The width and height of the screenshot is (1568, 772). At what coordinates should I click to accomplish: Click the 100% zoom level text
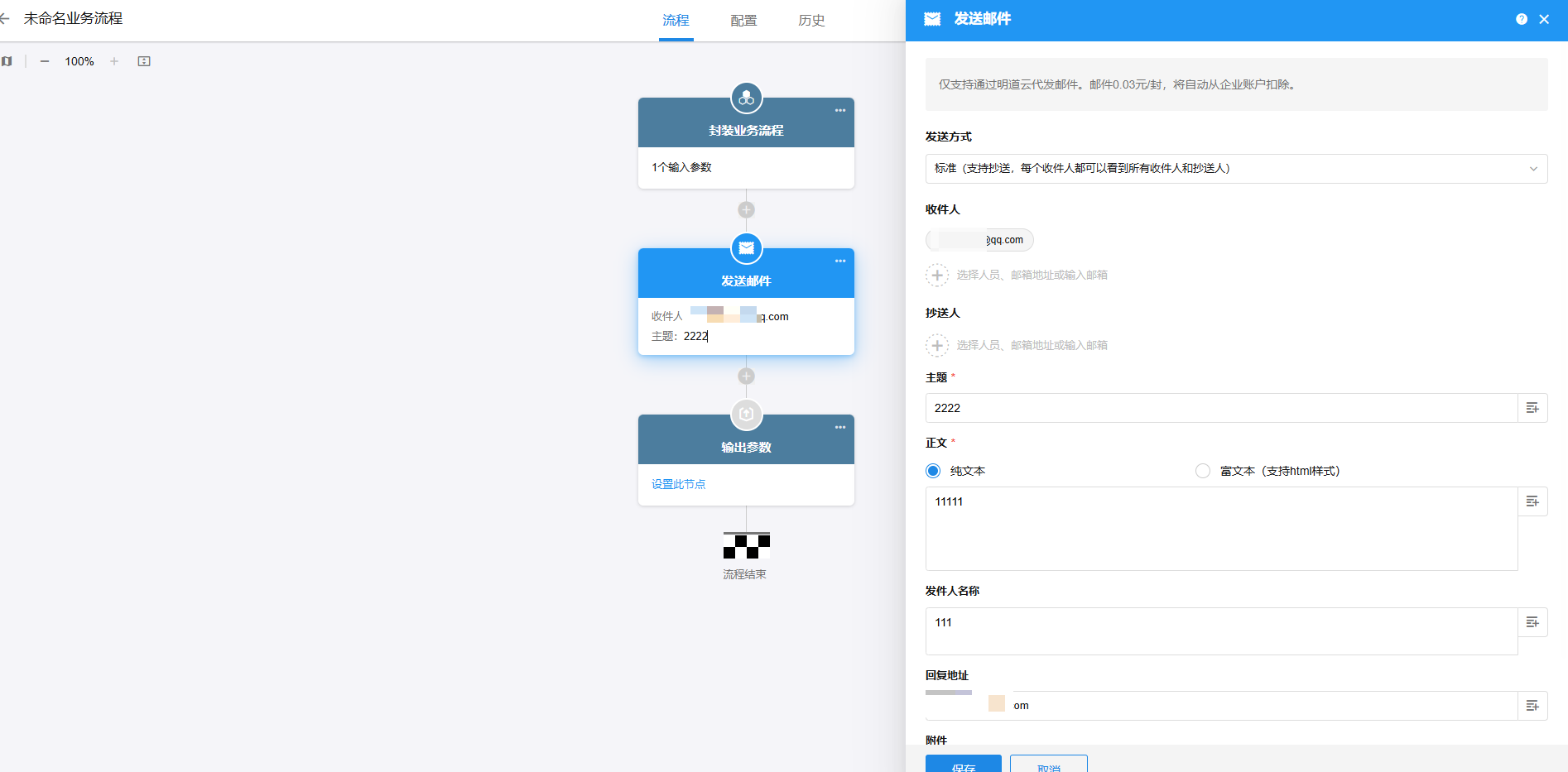pyautogui.click(x=79, y=61)
